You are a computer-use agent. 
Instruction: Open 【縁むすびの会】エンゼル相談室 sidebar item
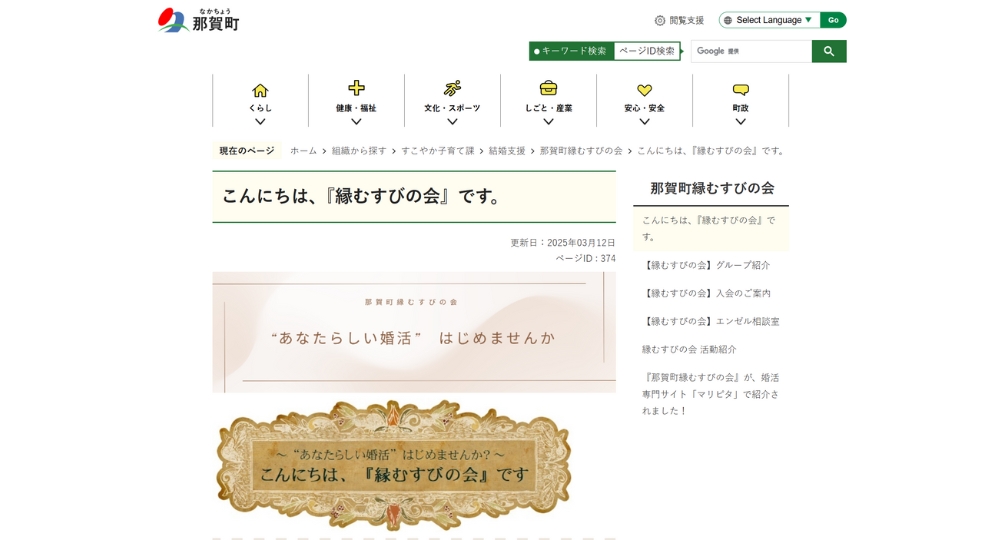click(710, 321)
